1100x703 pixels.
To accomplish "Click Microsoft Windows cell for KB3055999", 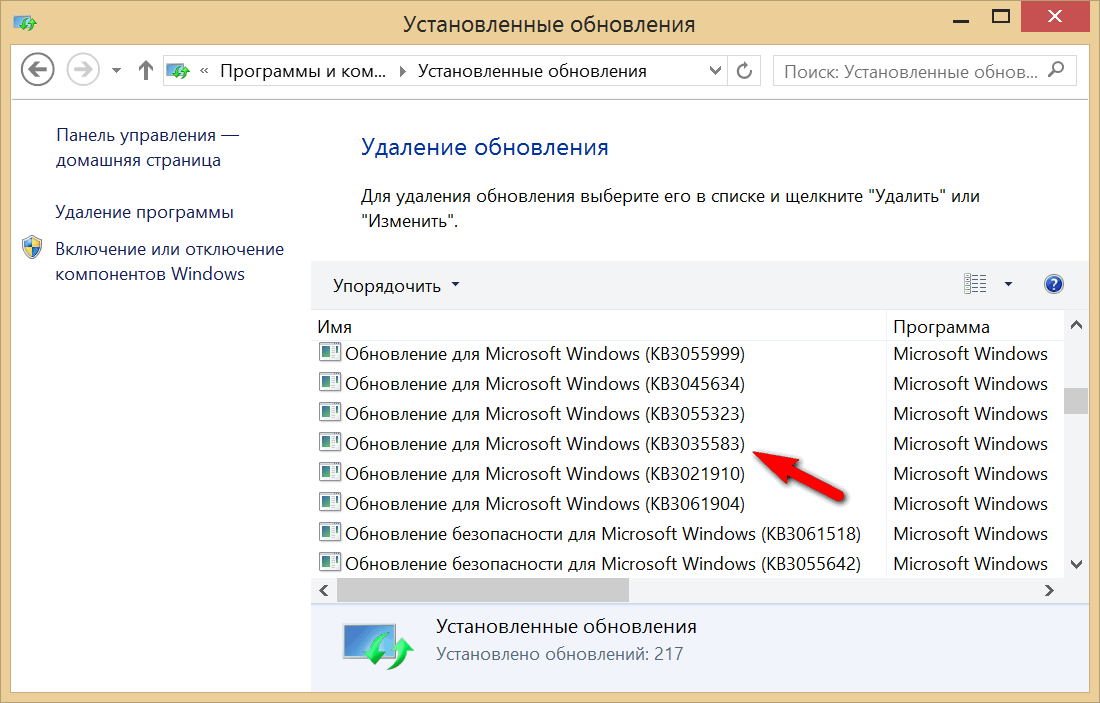I will [x=970, y=354].
